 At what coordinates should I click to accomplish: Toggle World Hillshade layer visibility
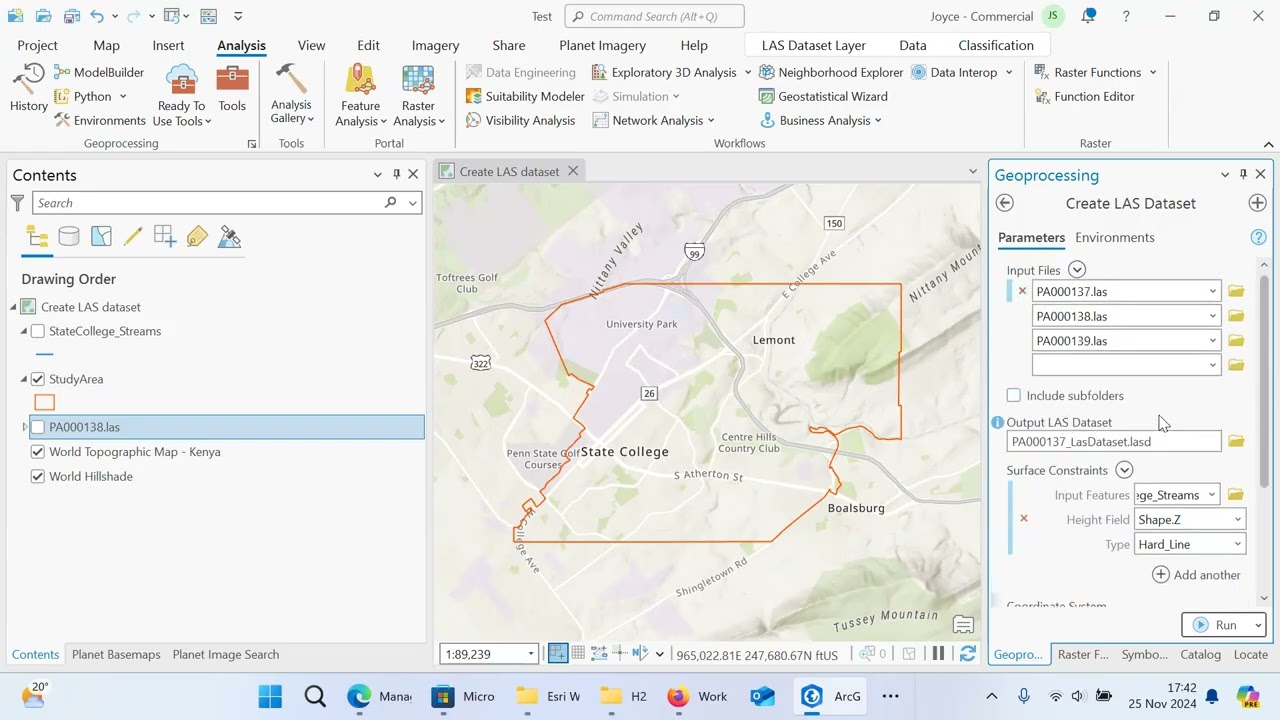[x=38, y=476]
